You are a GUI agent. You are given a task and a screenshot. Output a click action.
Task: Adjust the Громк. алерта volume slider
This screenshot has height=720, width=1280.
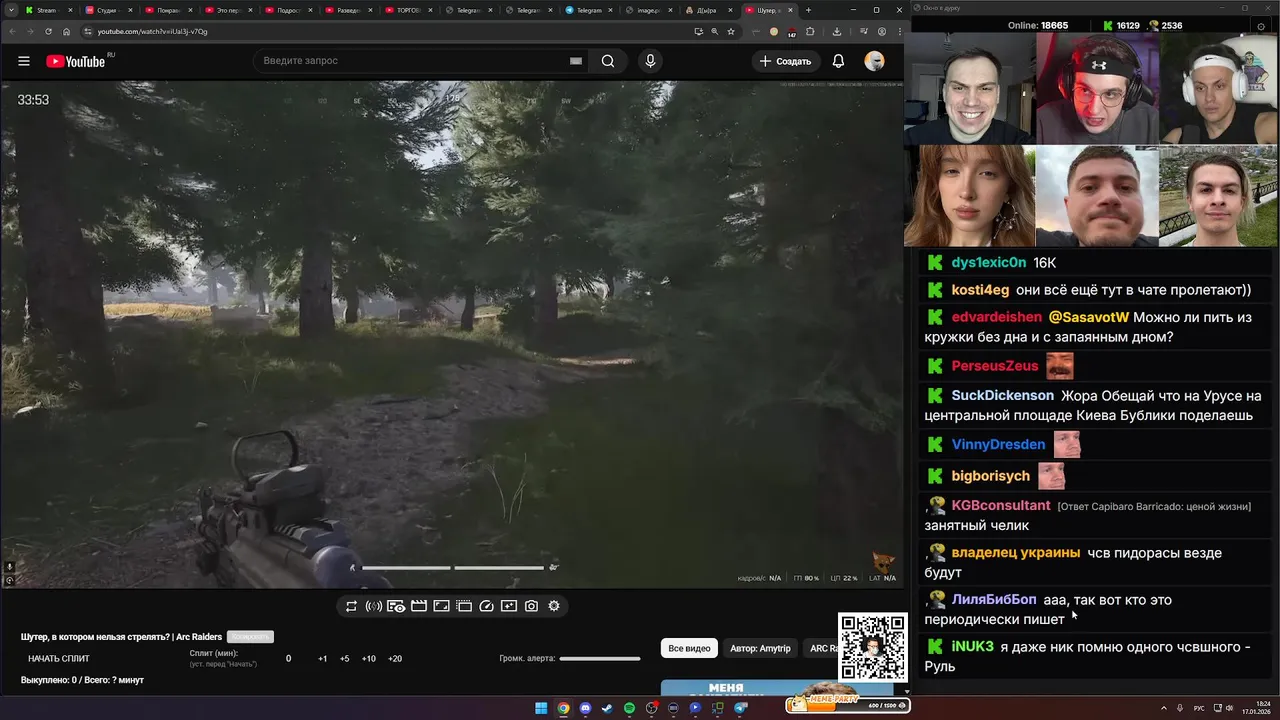[x=600, y=659]
